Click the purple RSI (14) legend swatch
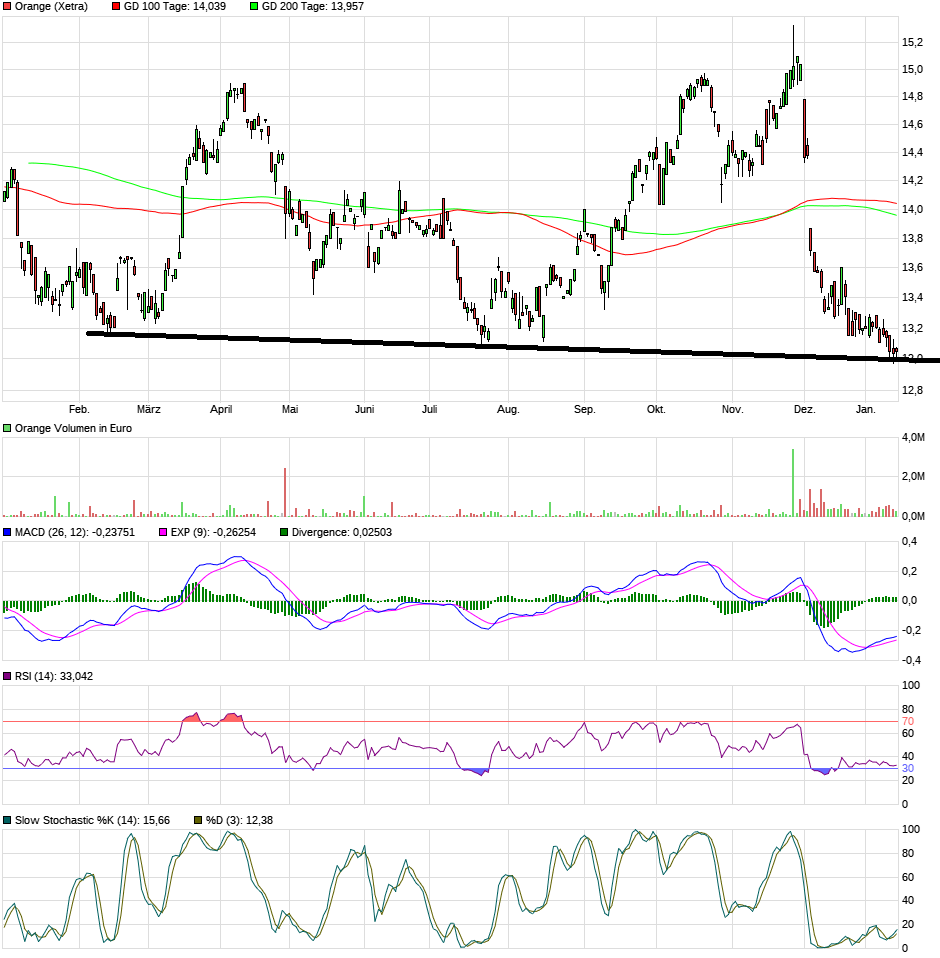This screenshot has width=940, height=958. (8, 677)
